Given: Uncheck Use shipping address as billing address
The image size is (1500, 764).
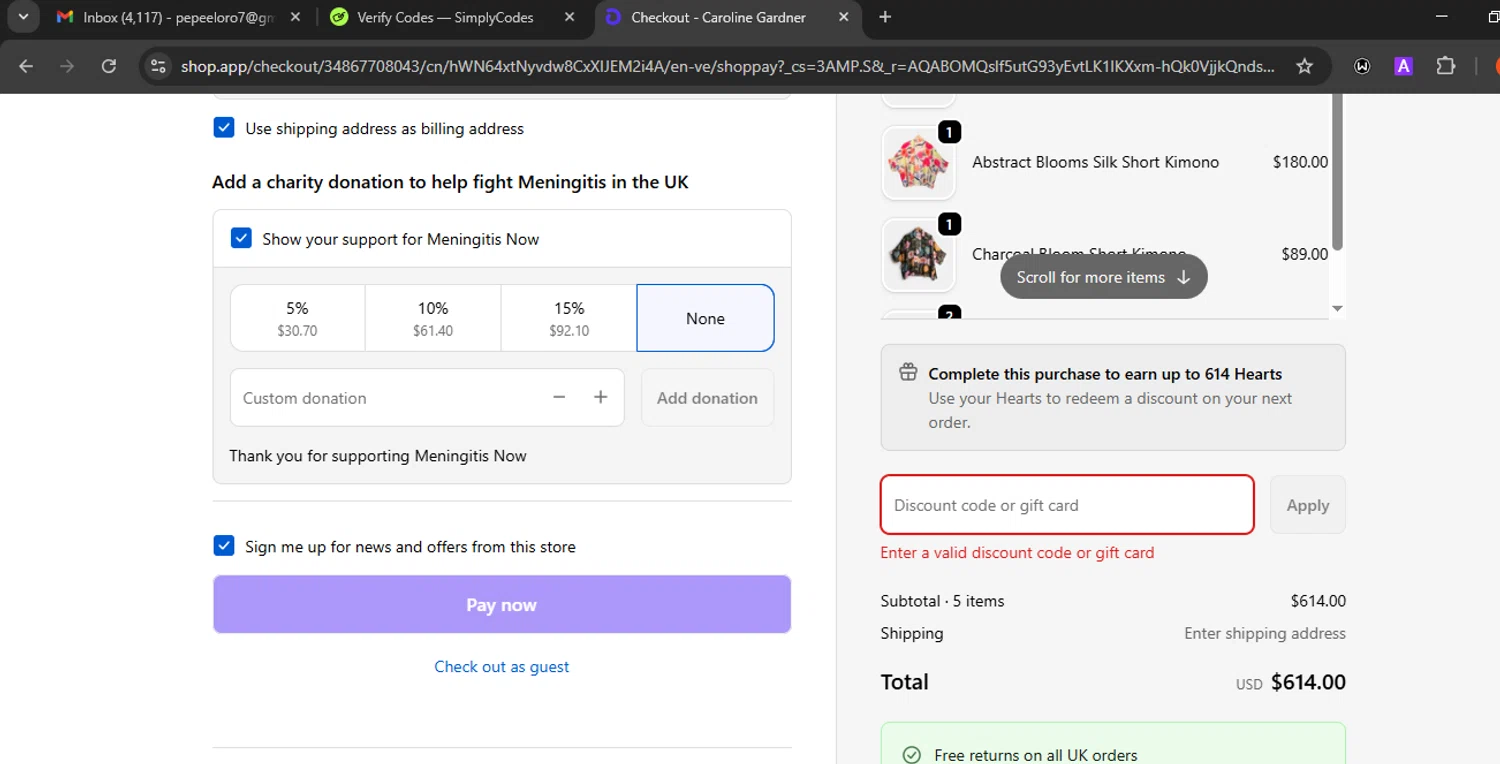Looking at the screenshot, I should [x=224, y=128].
